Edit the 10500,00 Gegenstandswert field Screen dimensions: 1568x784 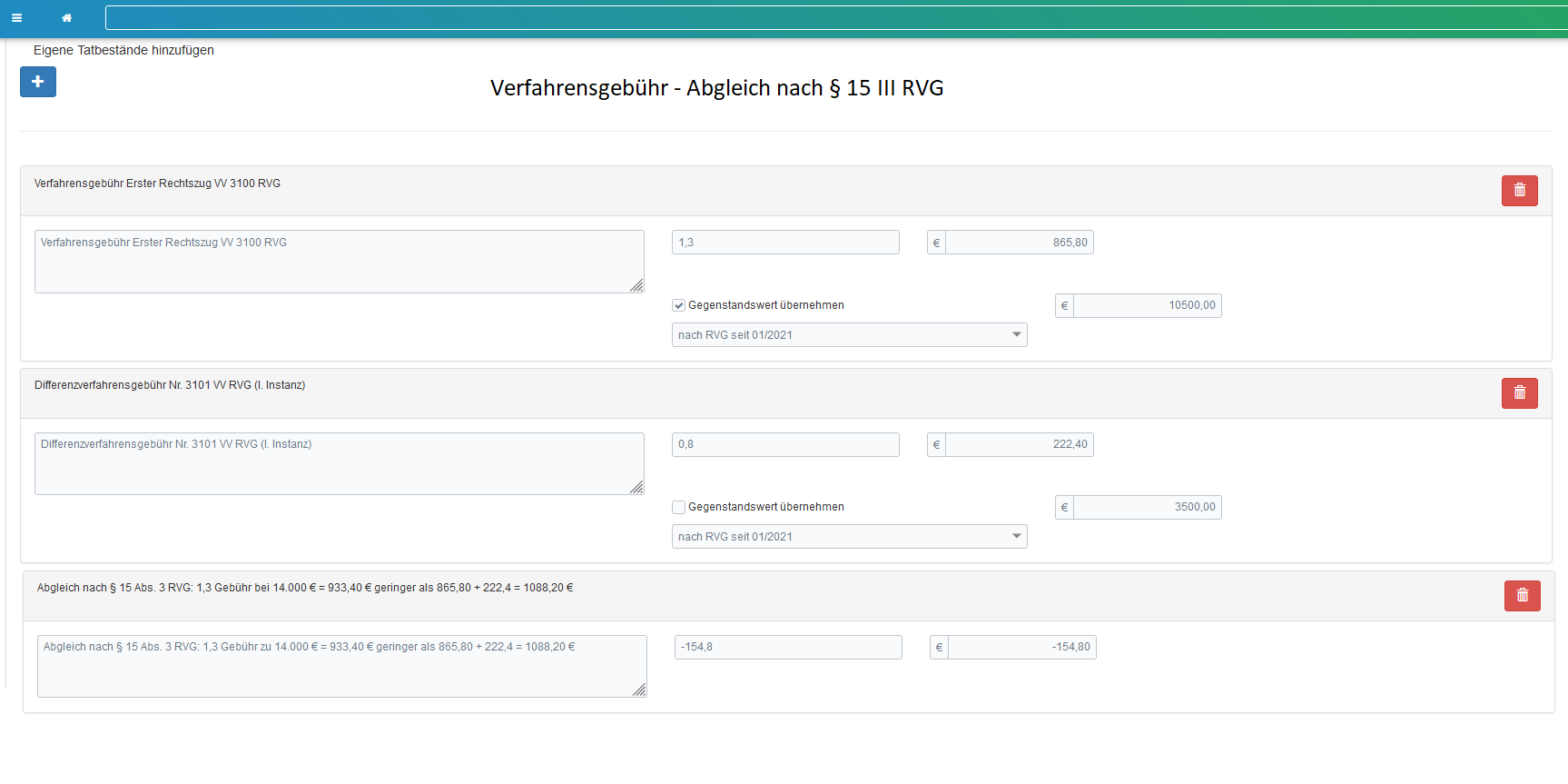pos(1148,305)
